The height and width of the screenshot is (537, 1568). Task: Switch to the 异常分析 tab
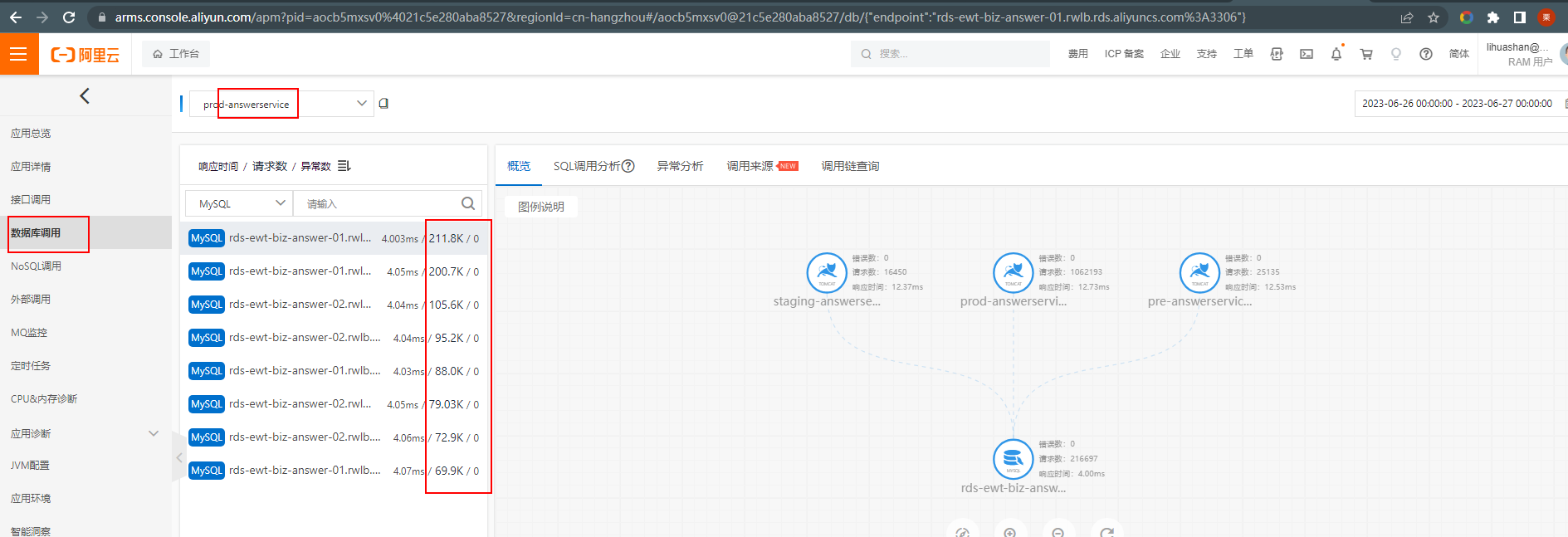point(680,166)
